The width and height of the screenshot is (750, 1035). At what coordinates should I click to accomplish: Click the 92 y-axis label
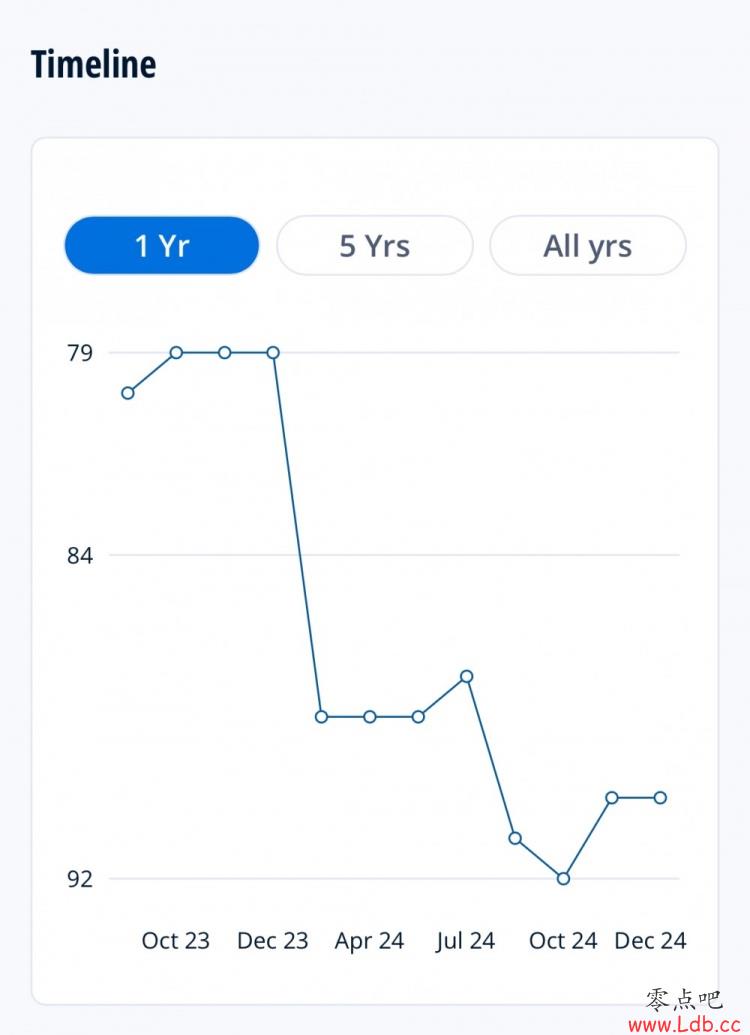80,878
